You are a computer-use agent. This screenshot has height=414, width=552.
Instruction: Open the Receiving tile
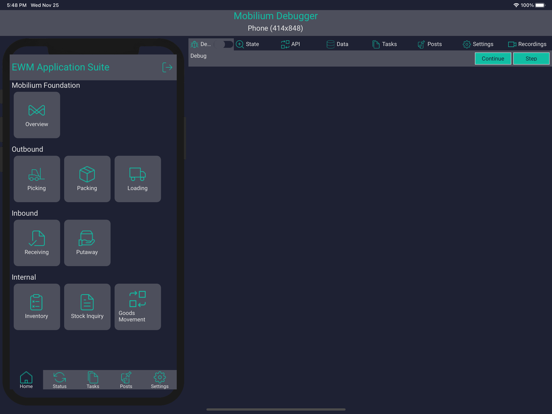[37, 243]
